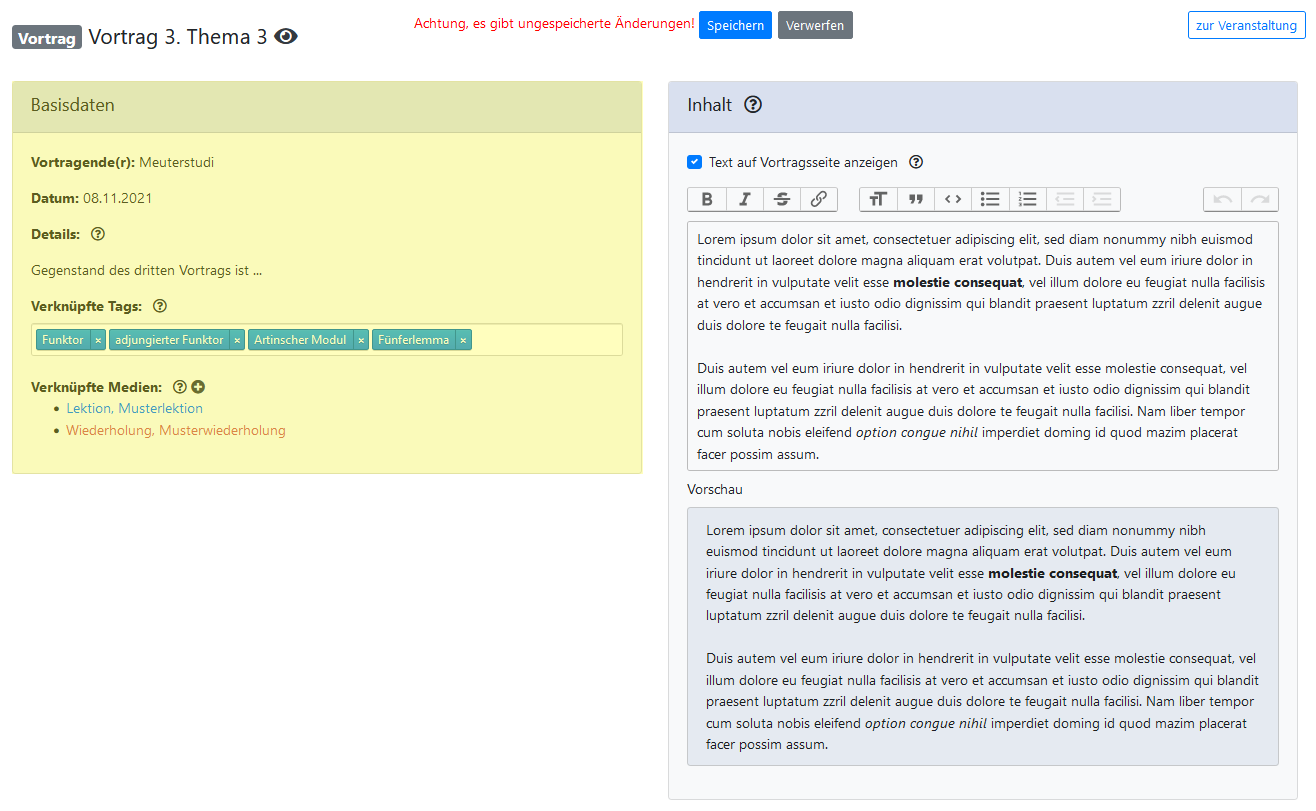The image size is (1316, 811).
Task: Open help for the Inhalt heading
Action: (x=753, y=105)
